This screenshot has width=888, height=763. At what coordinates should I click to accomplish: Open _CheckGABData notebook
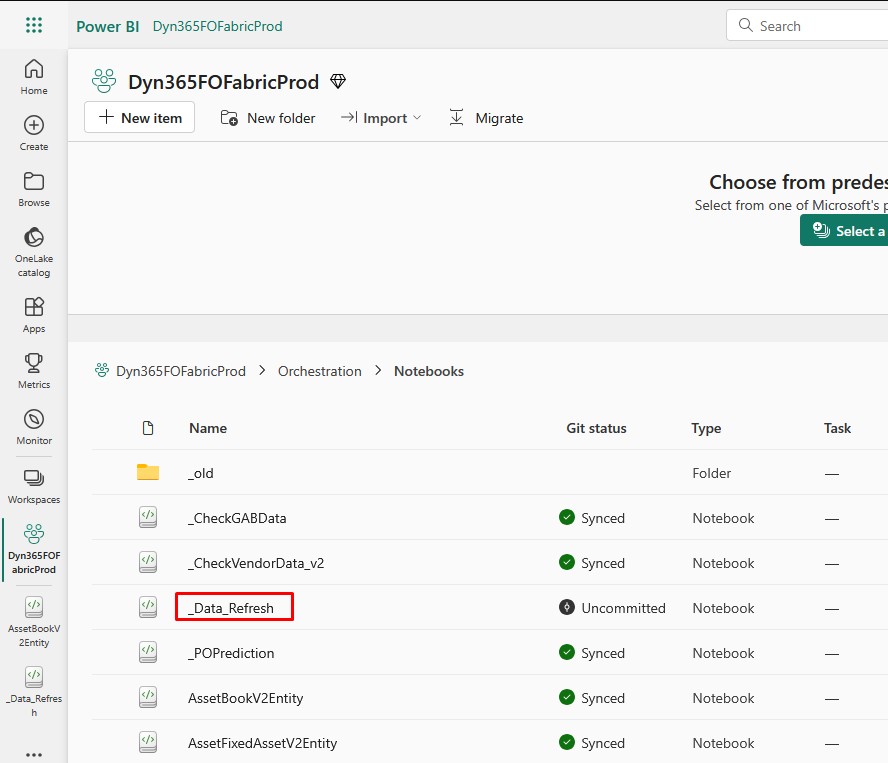pyautogui.click(x=237, y=518)
